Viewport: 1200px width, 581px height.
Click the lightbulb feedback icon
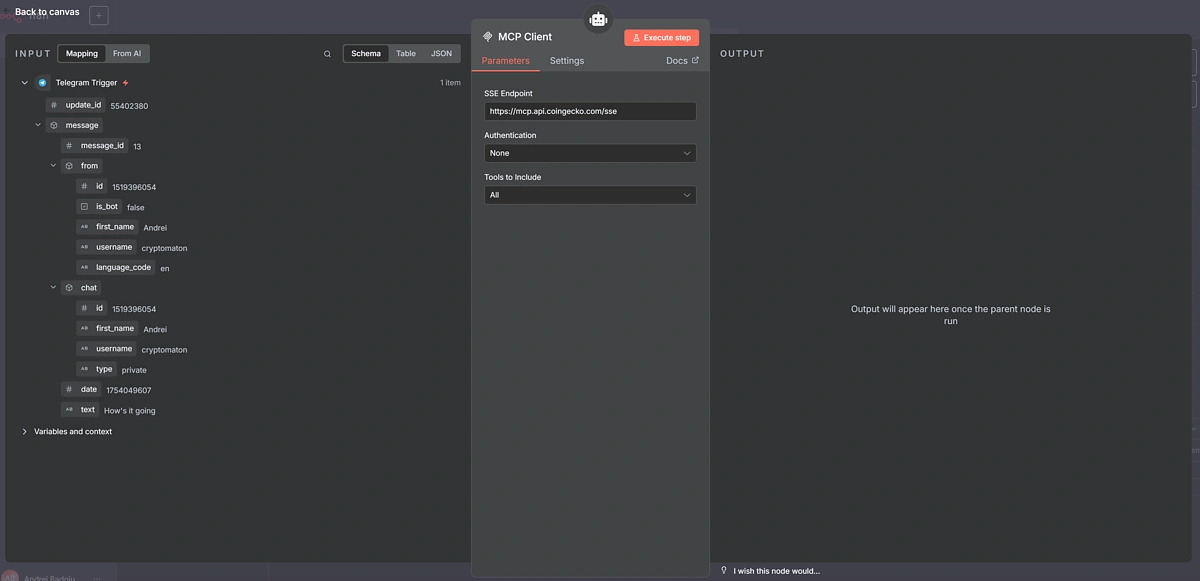pyautogui.click(x=724, y=570)
